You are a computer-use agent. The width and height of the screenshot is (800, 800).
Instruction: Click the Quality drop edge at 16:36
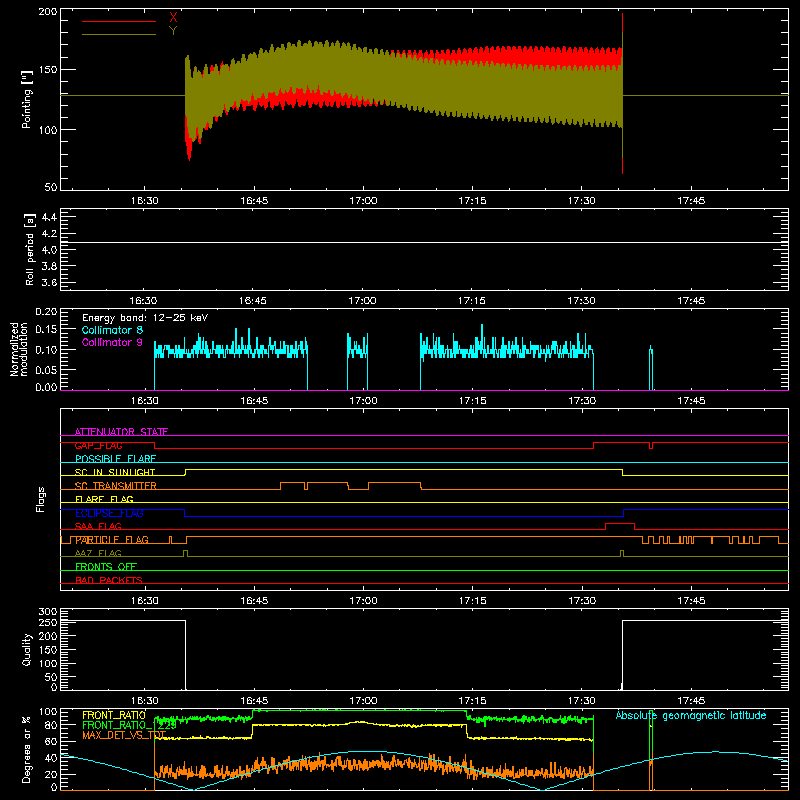click(185, 655)
